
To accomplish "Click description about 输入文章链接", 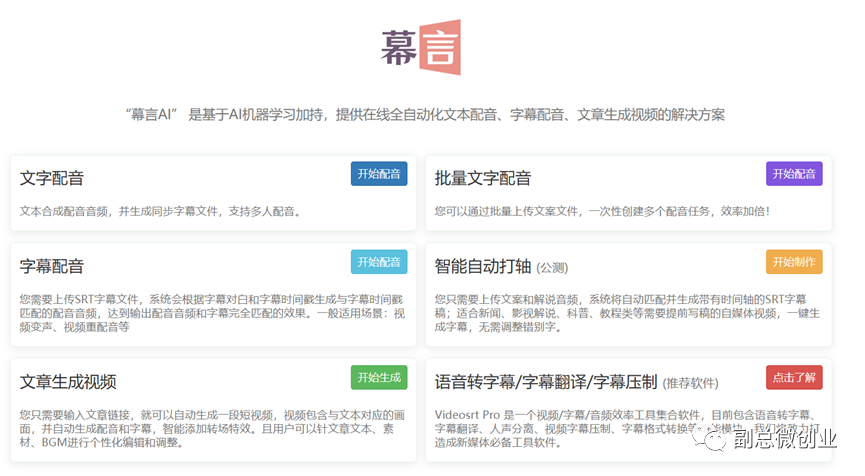I will tap(212, 429).
